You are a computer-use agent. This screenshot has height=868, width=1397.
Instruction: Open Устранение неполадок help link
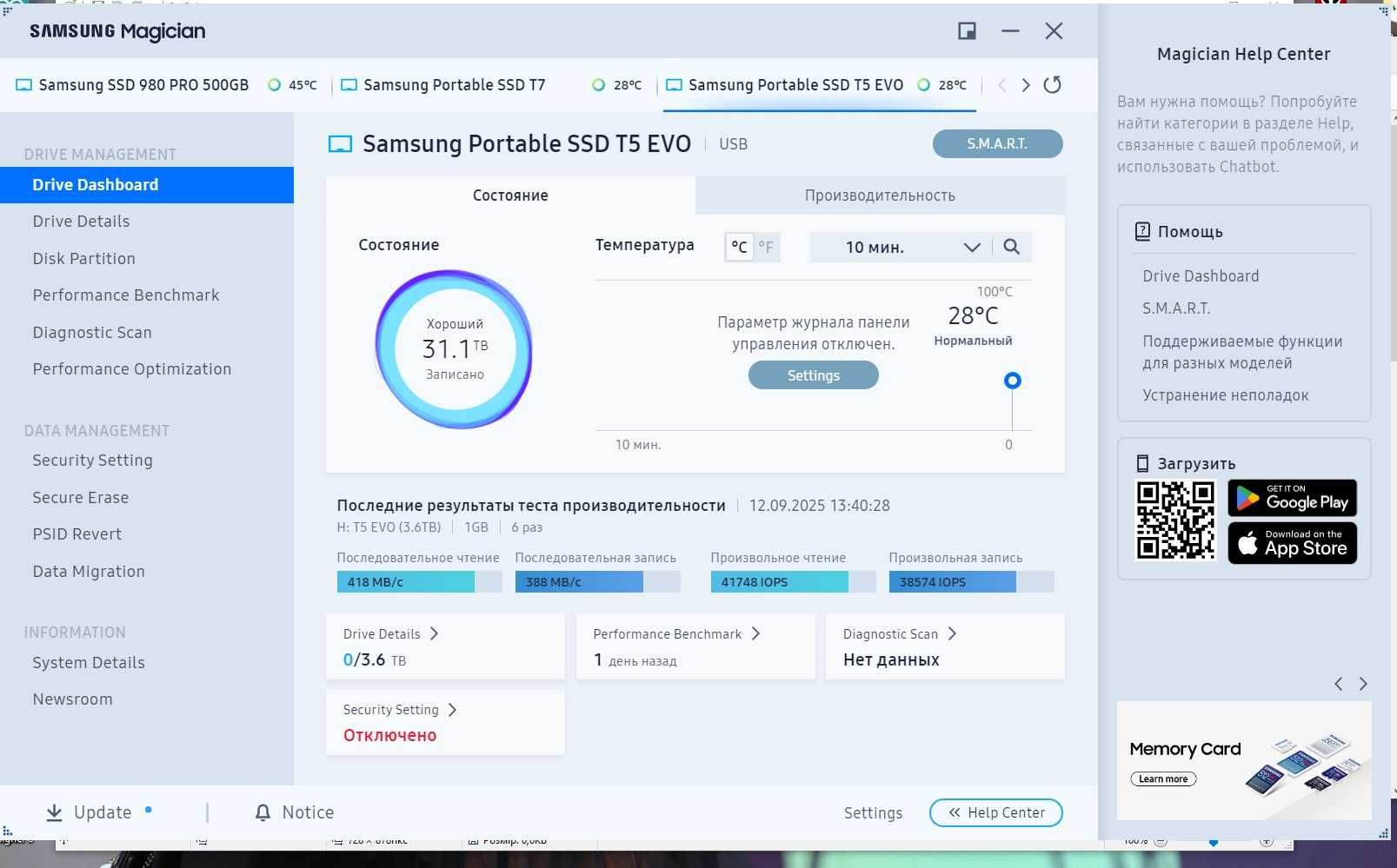[1226, 395]
